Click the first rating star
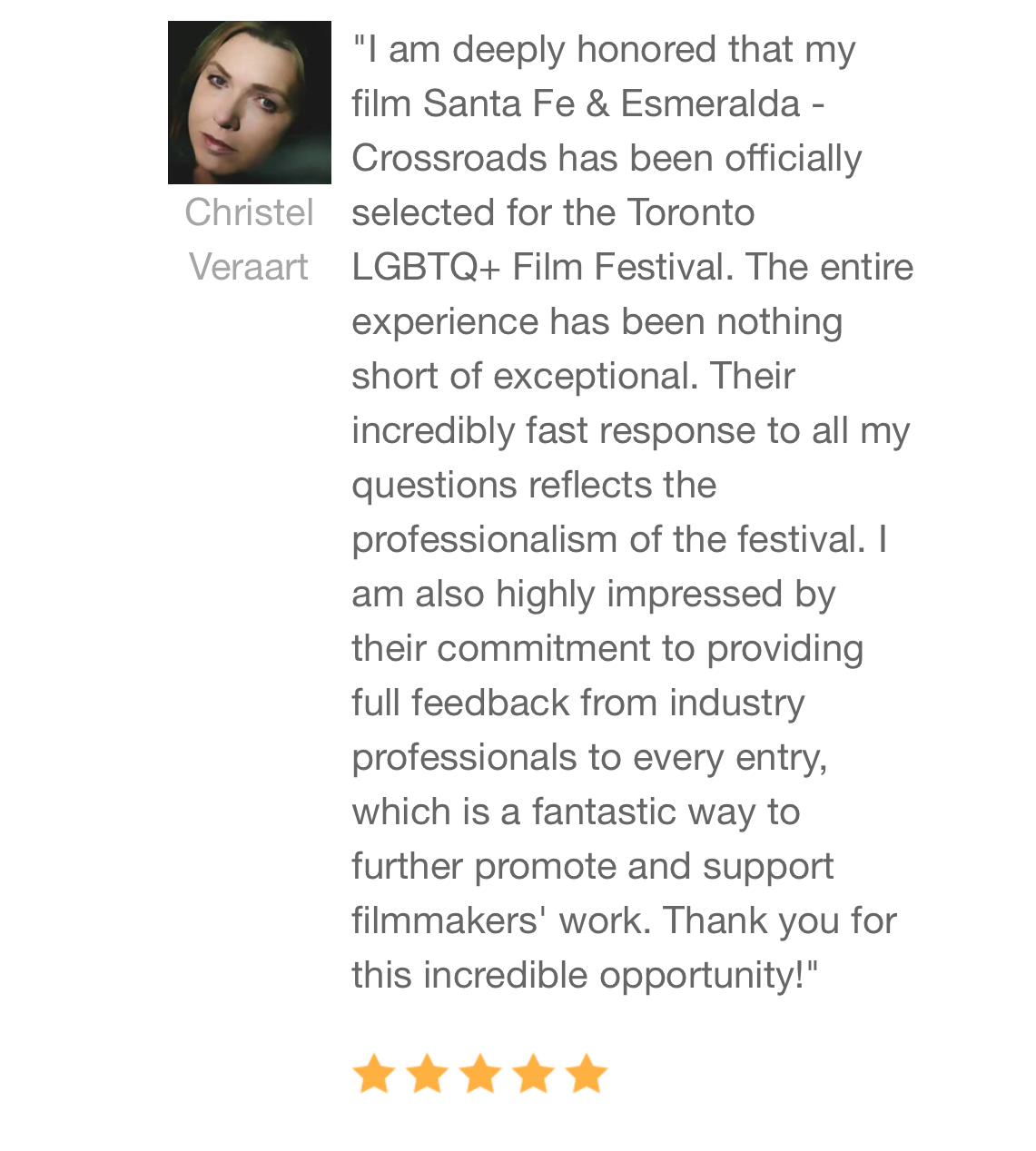This screenshot has height=1151, width=1036. coord(373,1073)
